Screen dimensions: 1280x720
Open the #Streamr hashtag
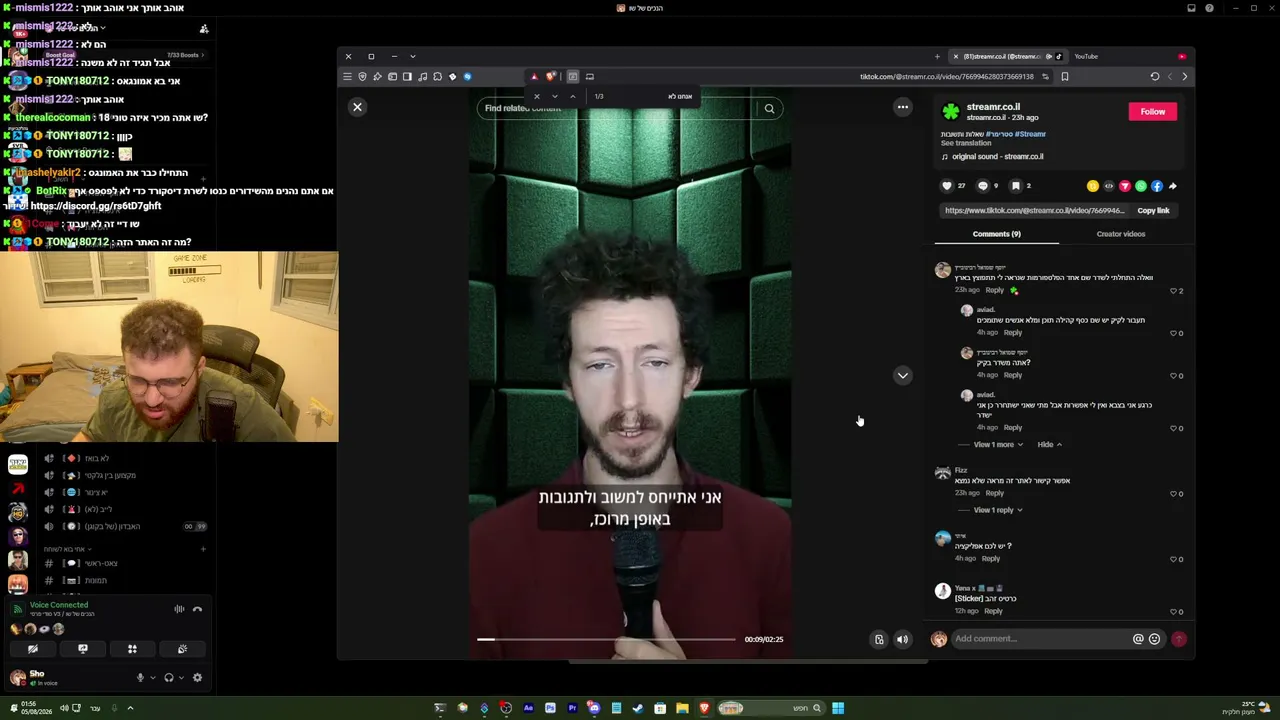[x=1030, y=134]
